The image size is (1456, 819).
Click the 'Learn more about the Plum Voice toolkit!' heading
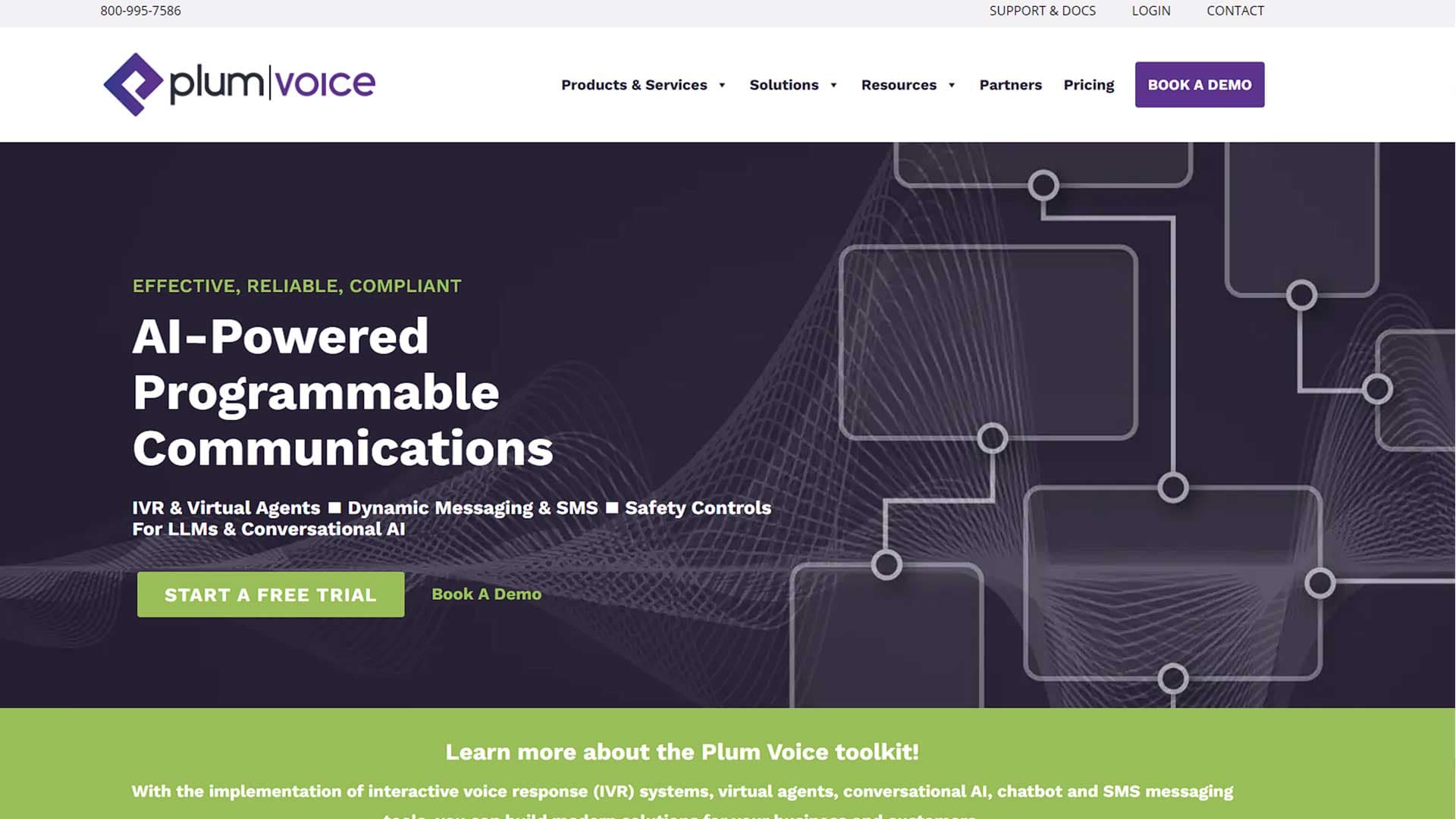tap(682, 752)
